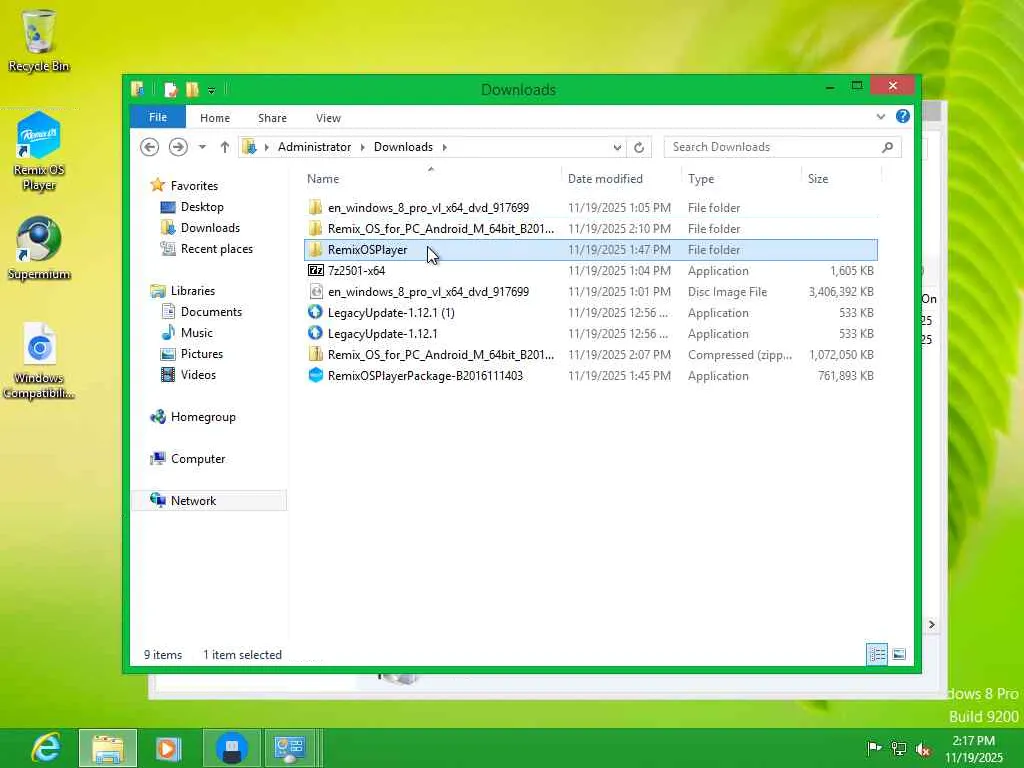
Task: Click the Search Downloads field
Action: tap(772, 147)
